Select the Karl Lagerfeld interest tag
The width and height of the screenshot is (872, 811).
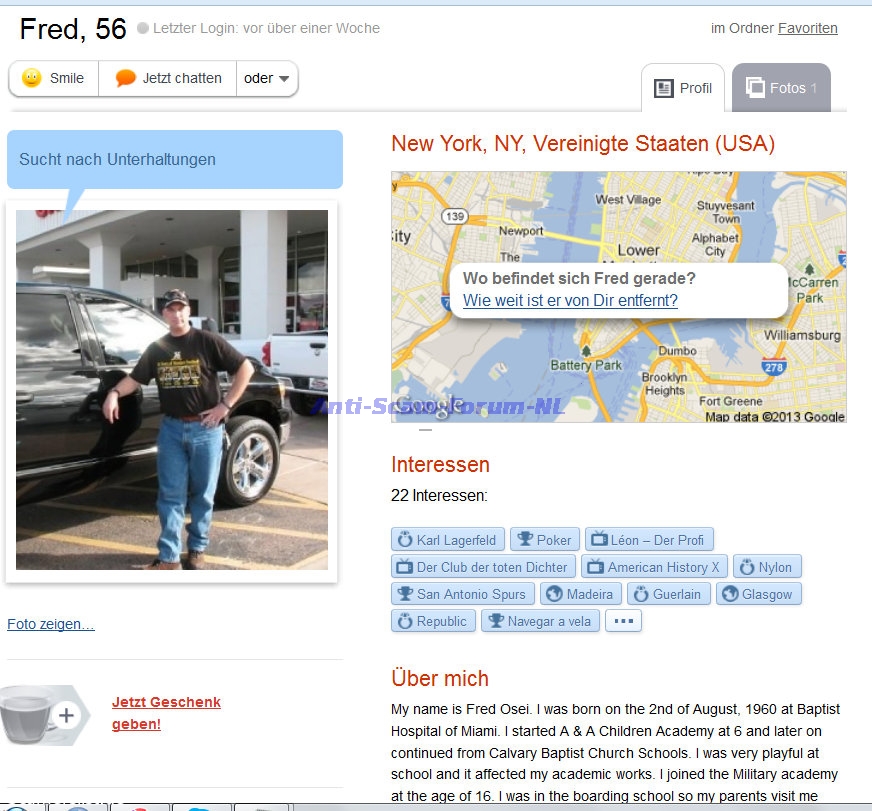[448, 540]
